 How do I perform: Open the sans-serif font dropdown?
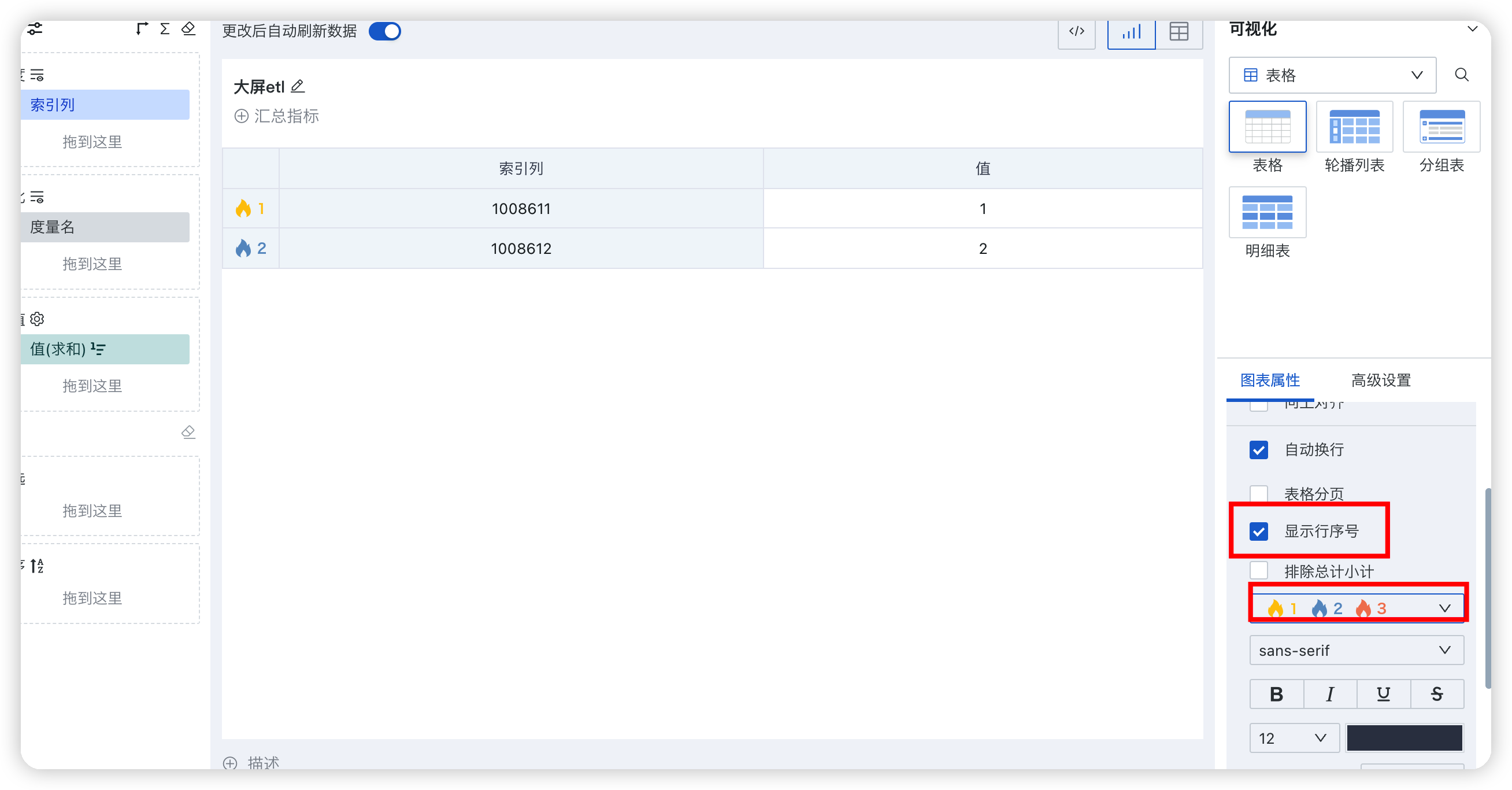(x=1357, y=650)
